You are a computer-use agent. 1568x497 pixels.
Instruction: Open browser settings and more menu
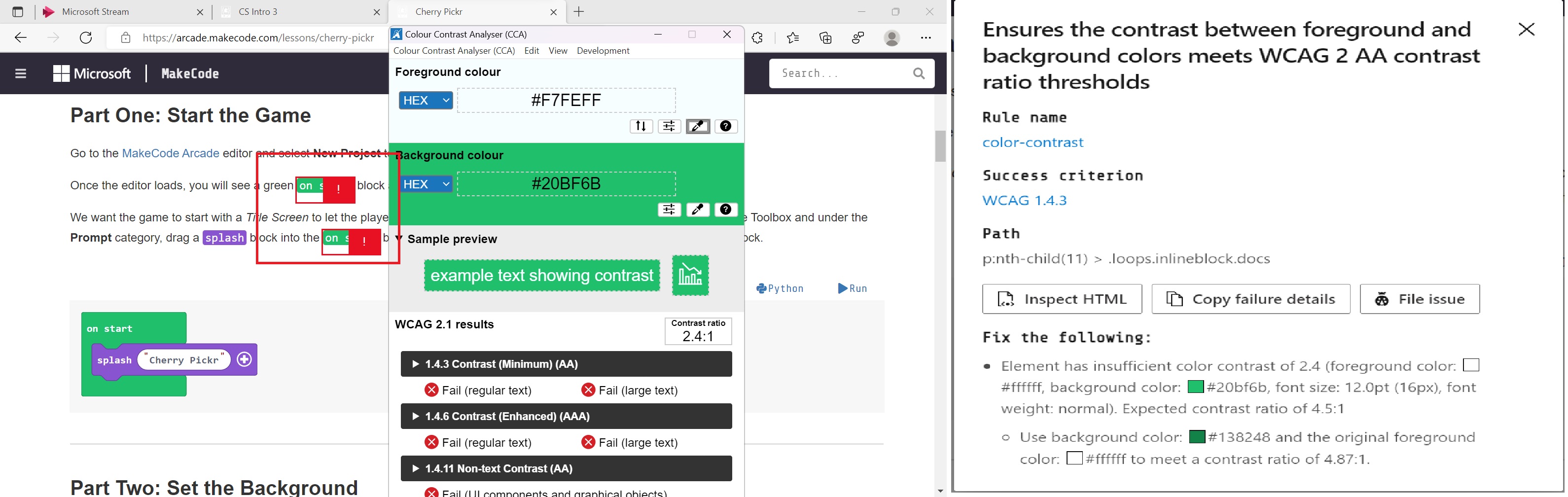coord(926,37)
